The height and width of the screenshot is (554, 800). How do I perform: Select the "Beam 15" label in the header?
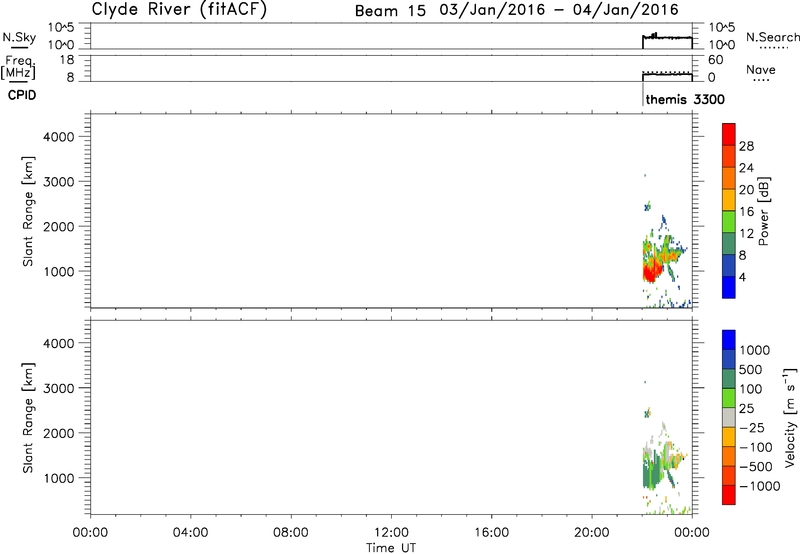pos(390,11)
